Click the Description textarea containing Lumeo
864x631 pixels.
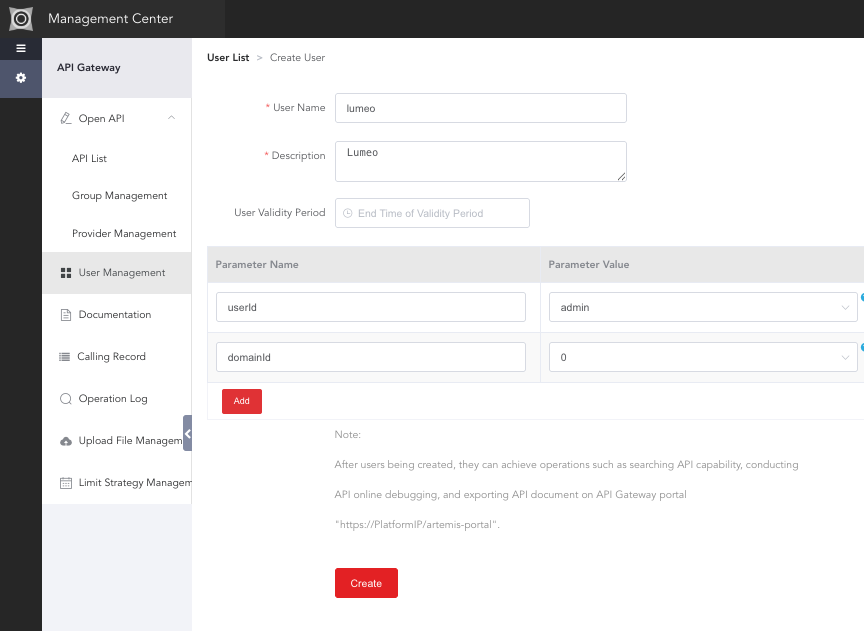(x=480, y=161)
